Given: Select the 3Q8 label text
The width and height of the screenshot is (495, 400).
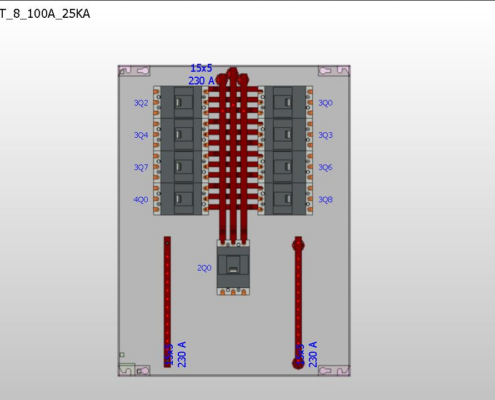Looking at the screenshot, I should click(x=325, y=199).
